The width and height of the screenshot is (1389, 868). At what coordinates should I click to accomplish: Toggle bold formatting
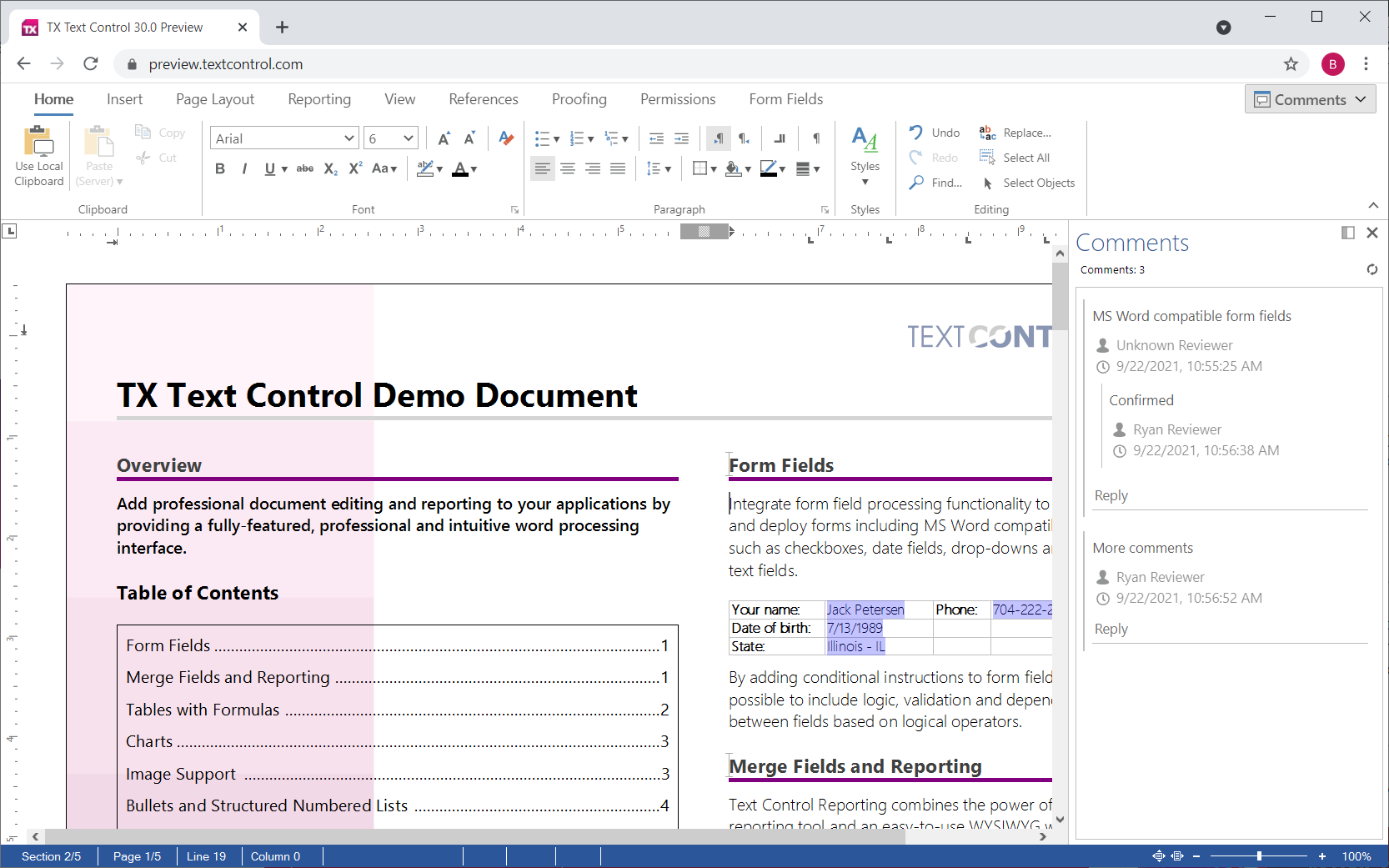pyautogui.click(x=220, y=168)
